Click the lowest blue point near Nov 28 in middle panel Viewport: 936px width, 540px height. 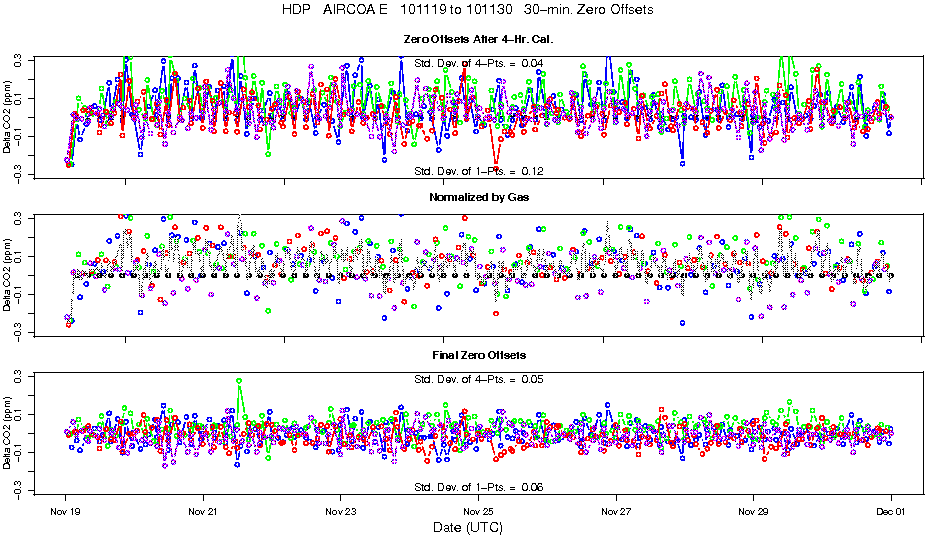682,323
